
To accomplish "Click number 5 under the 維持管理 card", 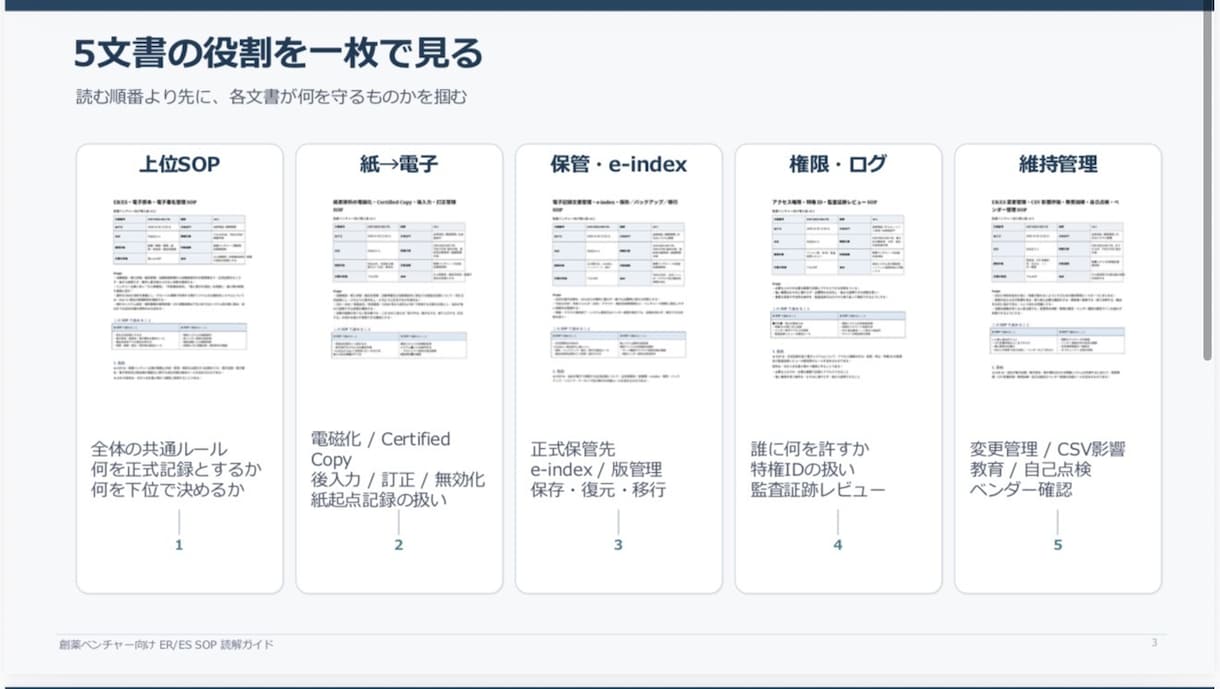I will [x=1058, y=545].
